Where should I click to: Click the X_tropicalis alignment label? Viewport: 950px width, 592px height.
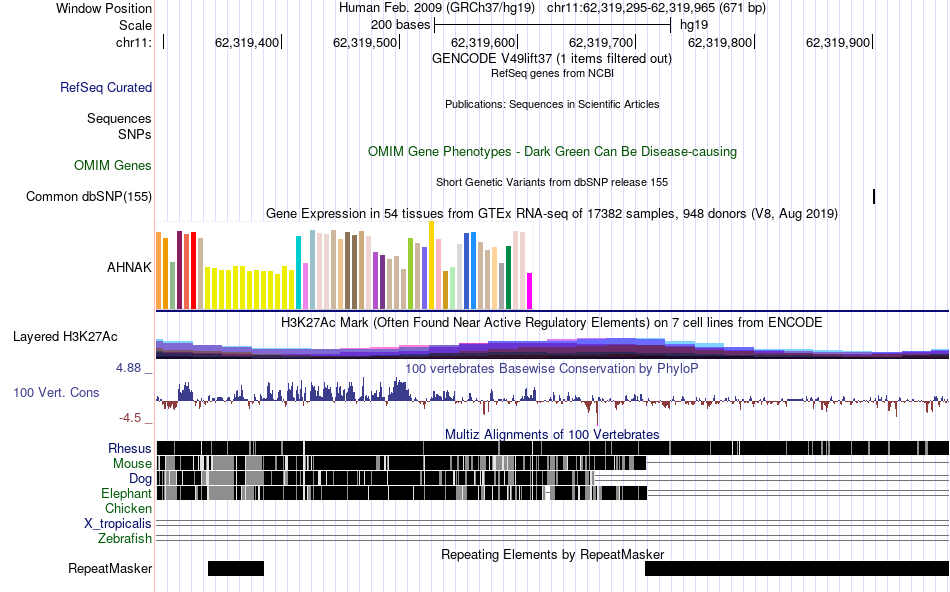coord(118,524)
